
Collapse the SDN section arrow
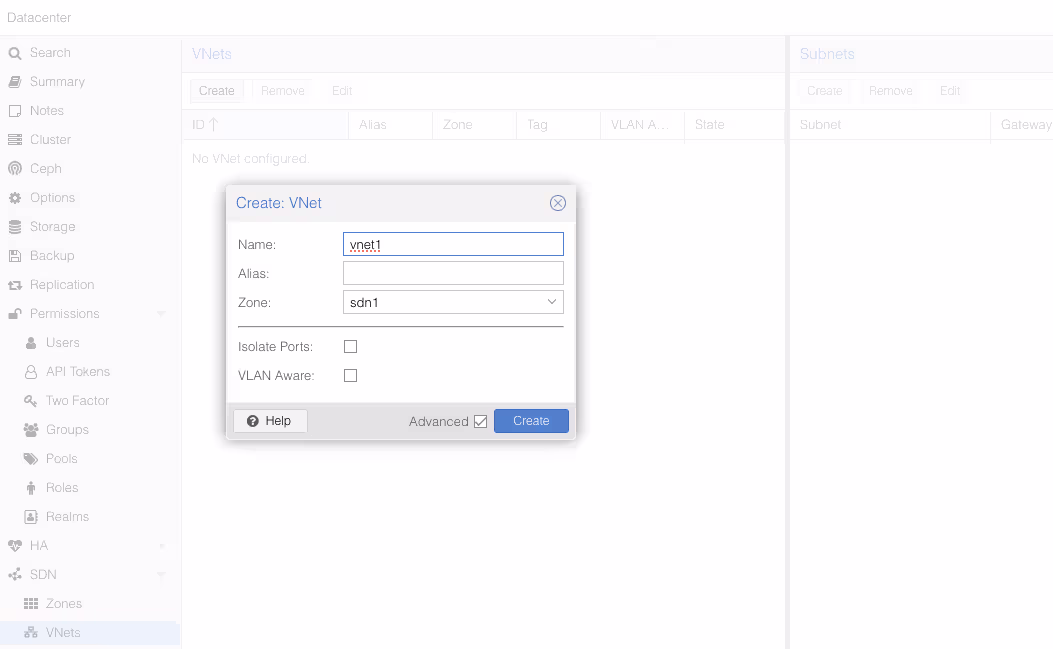point(161,575)
